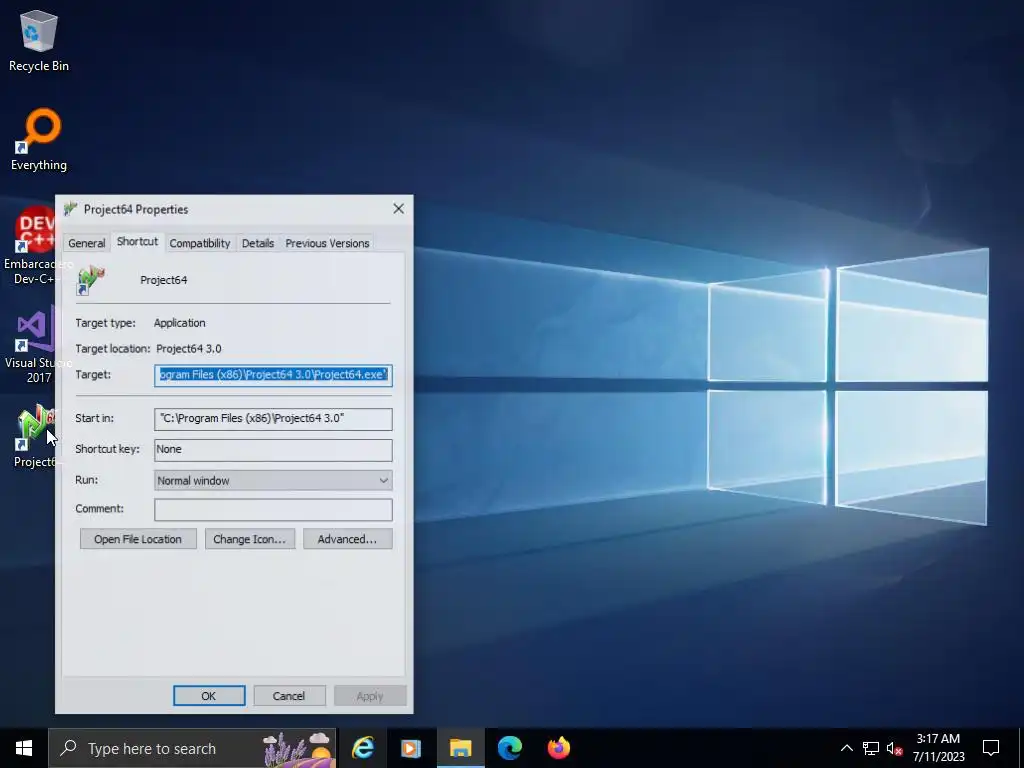Open the Windows Start menu
Image resolution: width=1024 pixels, height=768 pixels.
pyautogui.click(x=24, y=748)
